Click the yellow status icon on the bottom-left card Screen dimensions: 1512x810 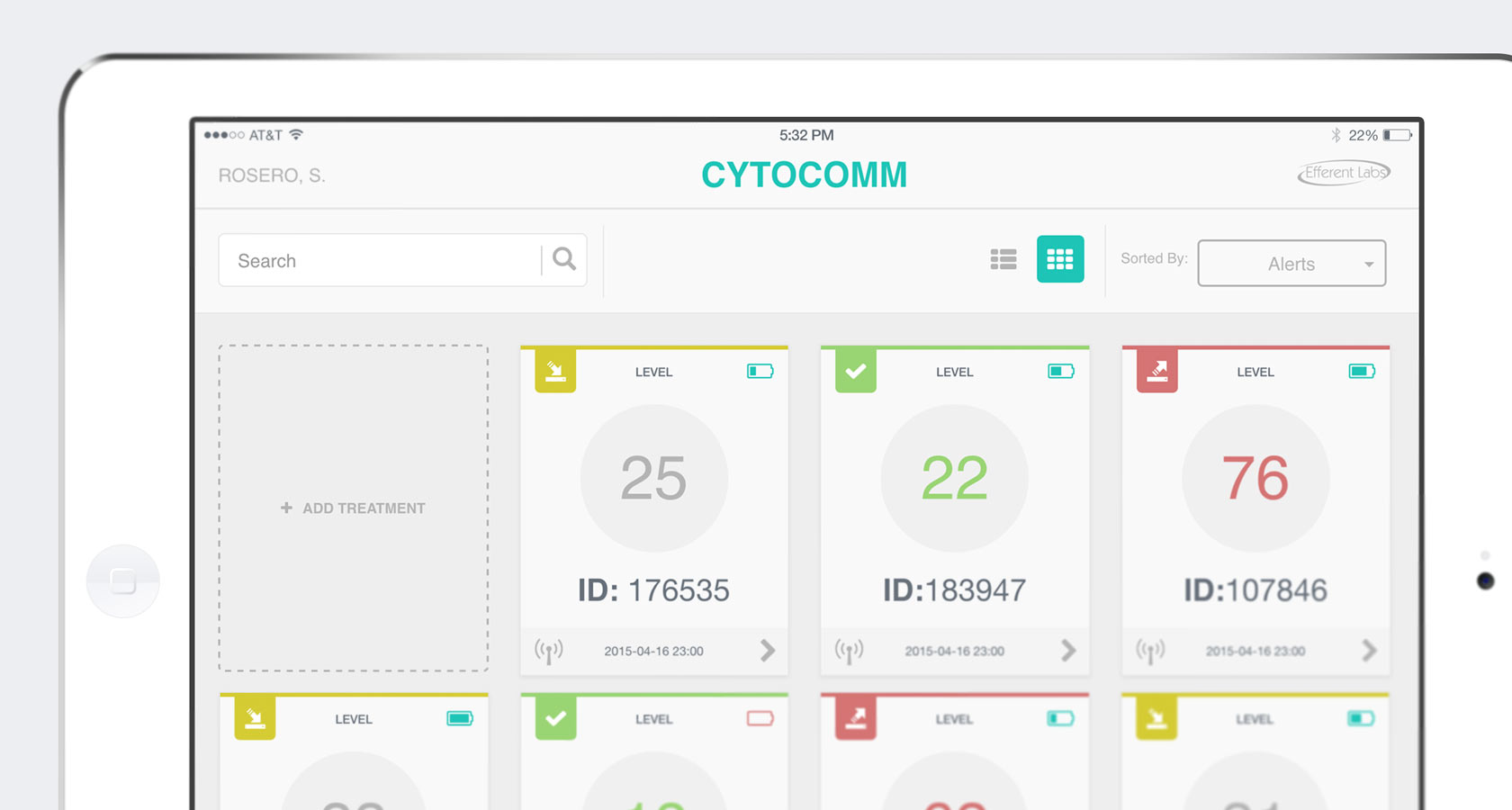[x=255, y=717]
